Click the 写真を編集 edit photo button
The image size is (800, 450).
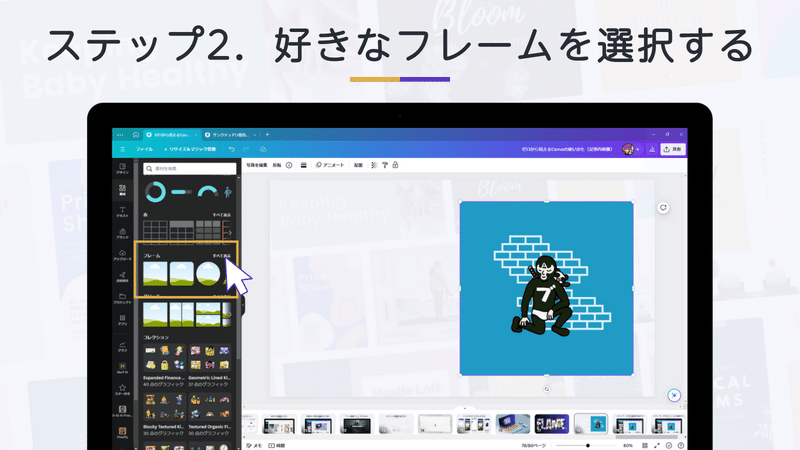257,165
